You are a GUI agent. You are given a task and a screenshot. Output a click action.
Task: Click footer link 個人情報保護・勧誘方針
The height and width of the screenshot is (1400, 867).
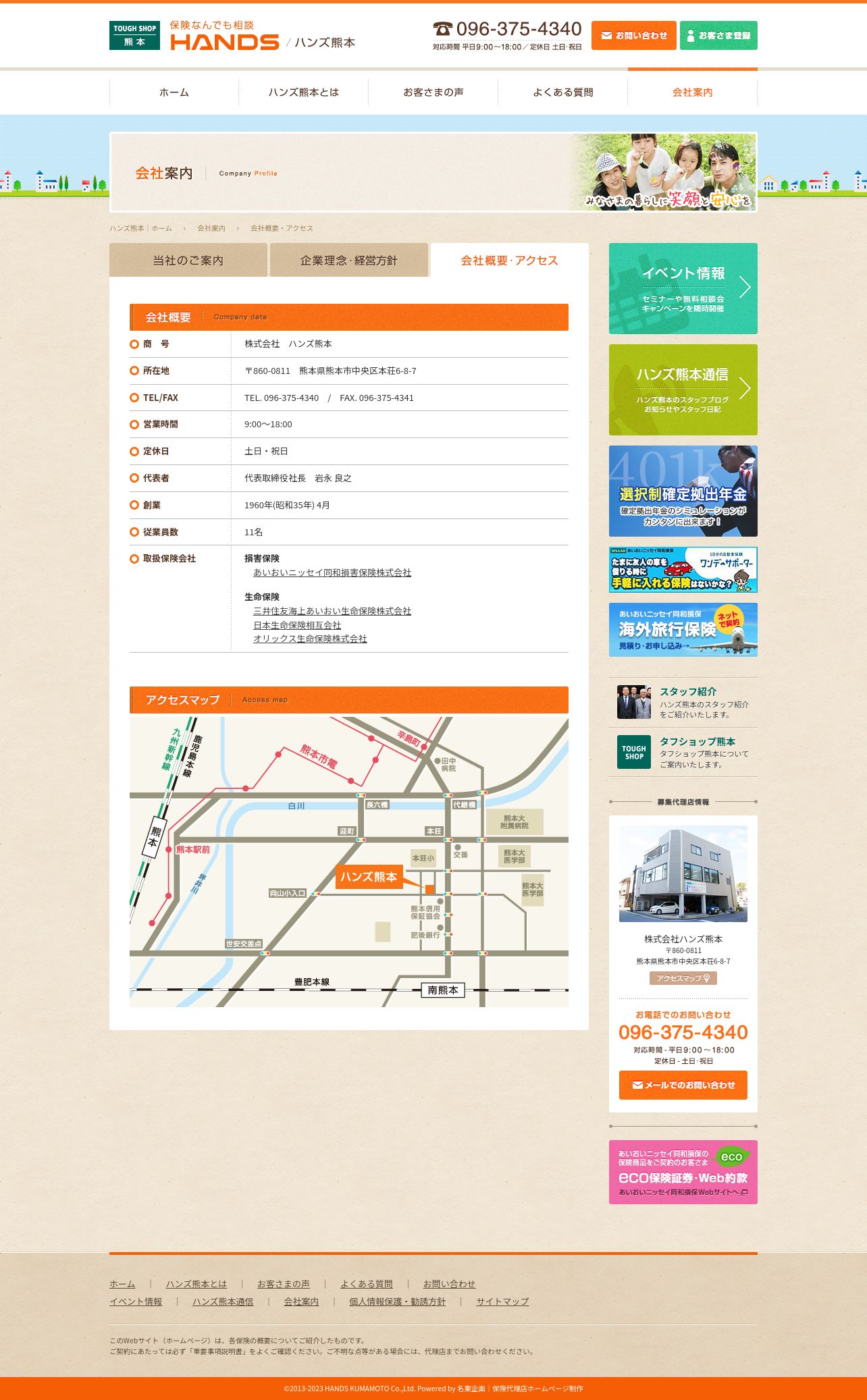click(398, 1301)
